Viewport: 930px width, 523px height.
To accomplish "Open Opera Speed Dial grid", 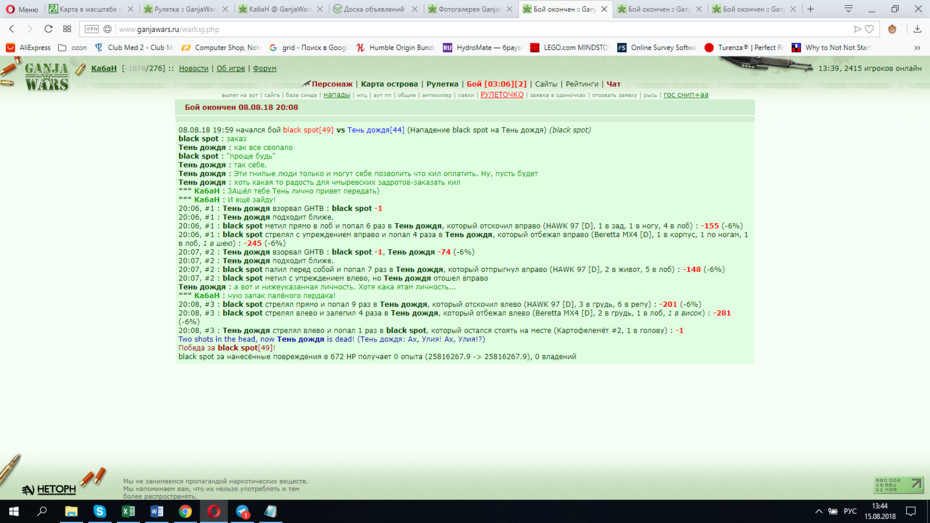I will click(67, 28).
